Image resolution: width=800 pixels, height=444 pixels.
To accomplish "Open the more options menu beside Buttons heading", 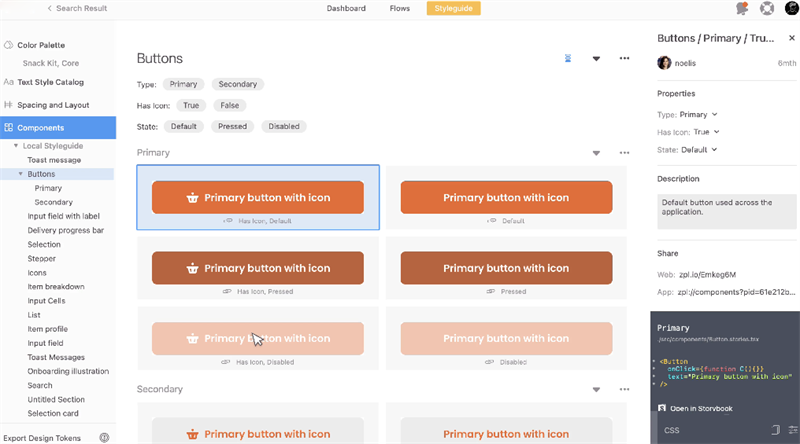I will pyautogui.click(x=624, y=59).
